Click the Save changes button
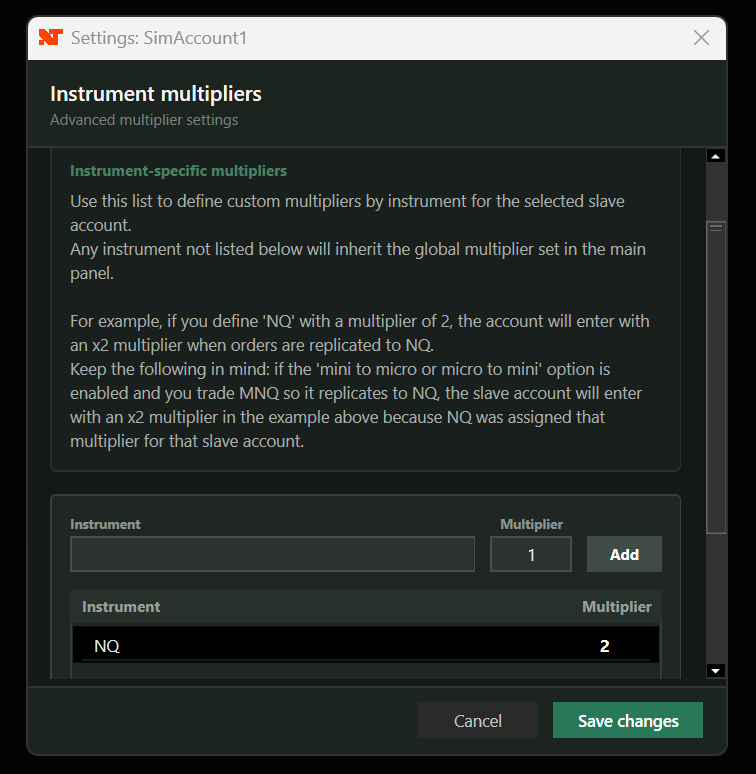756x774 pixels. (x=628, y=720)
